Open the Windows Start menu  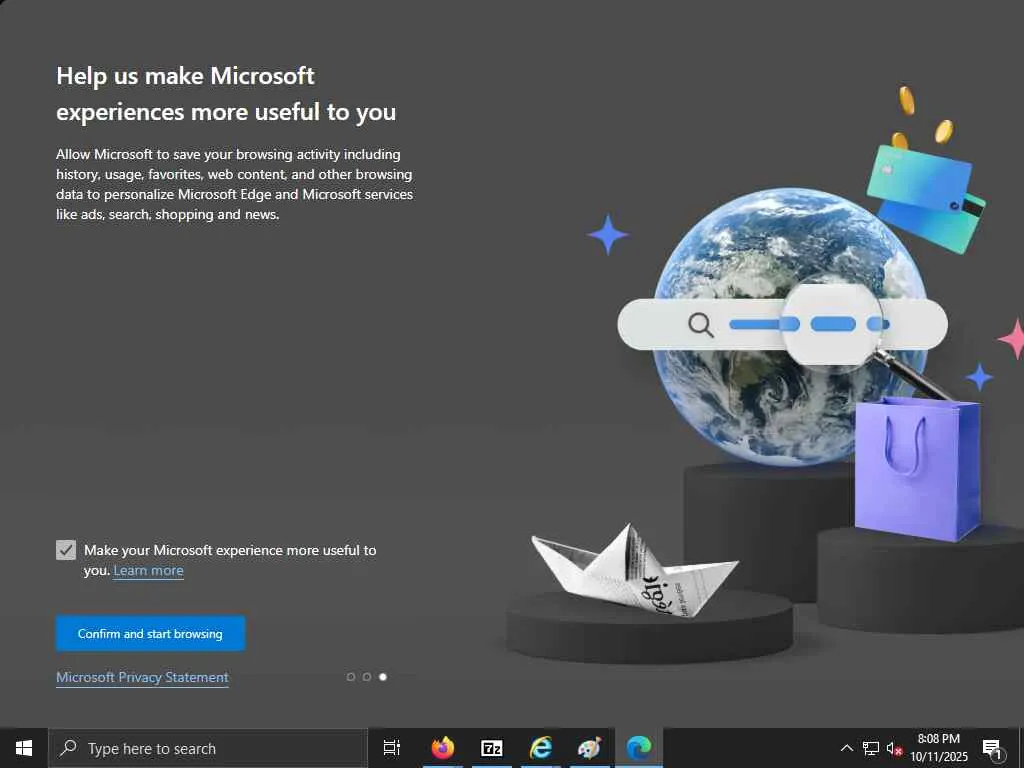pyautogui.click(x=24, y=748)
